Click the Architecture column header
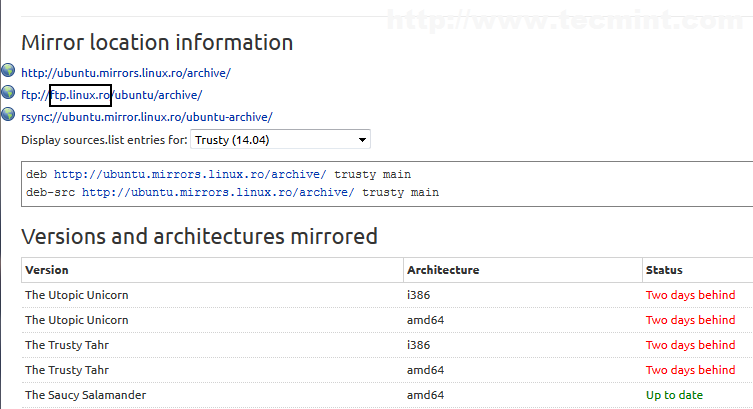This screenshot has height=409, width=753. coord(443,270)
